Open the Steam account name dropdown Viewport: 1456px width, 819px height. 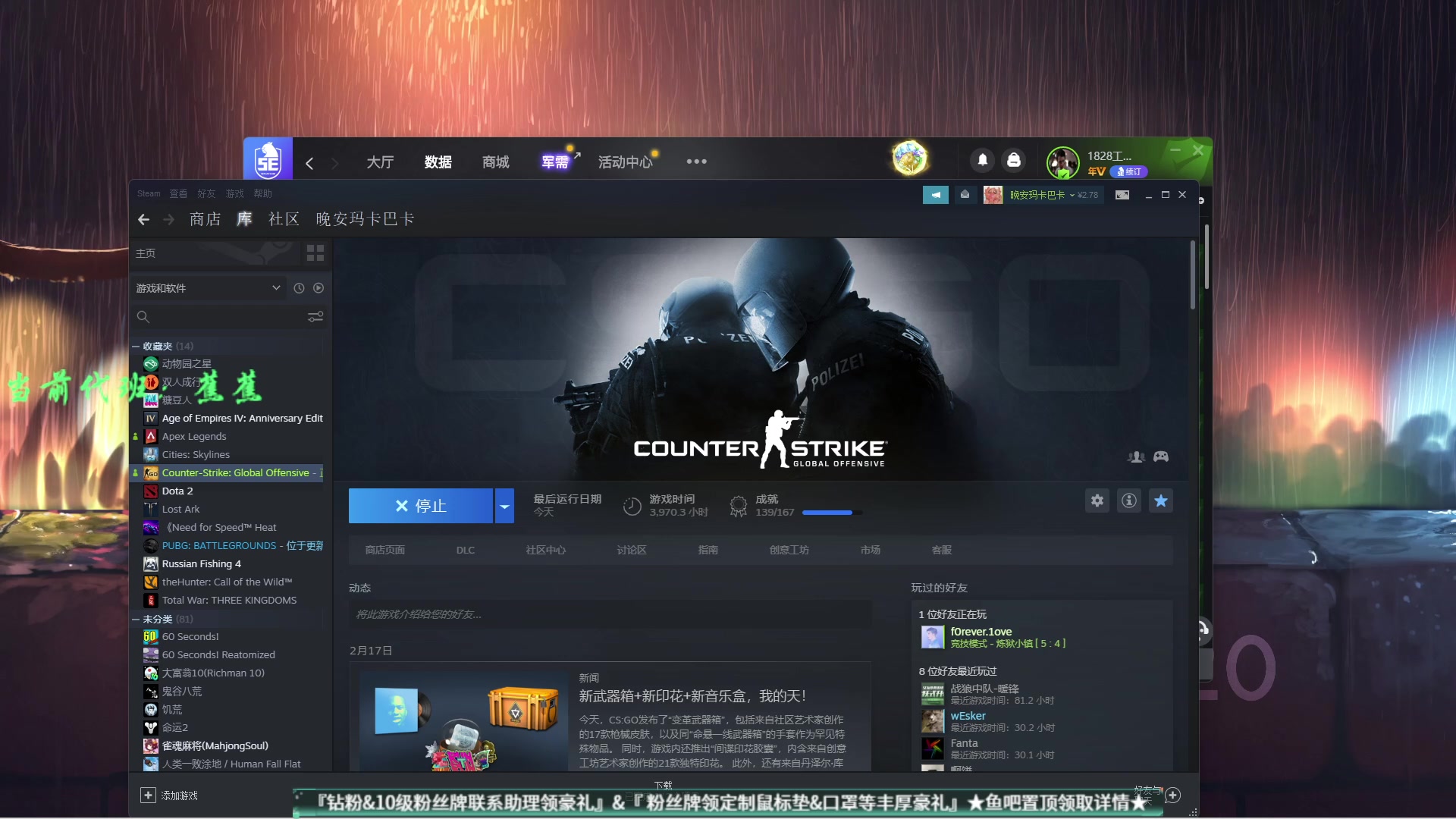coord(1042,195)
